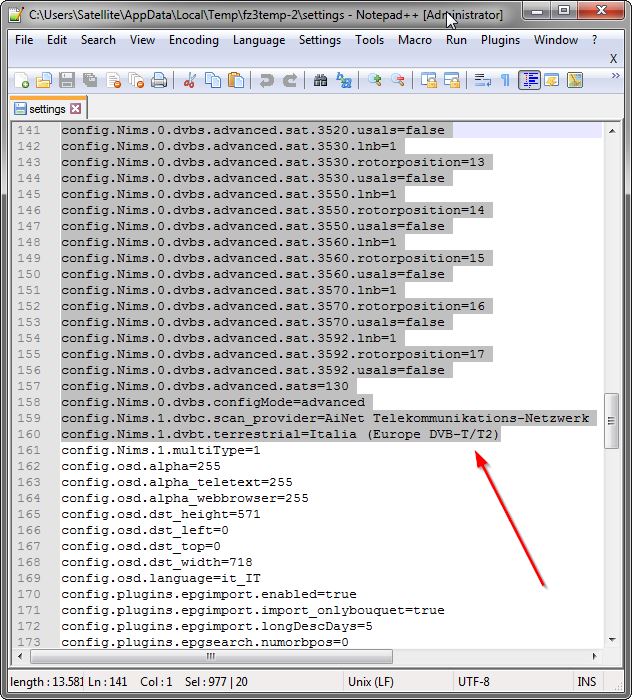Viewport: 632px width, 700px height.
Task: Click the Zoom In magnifier icon
Action: [x=374, y=80]
